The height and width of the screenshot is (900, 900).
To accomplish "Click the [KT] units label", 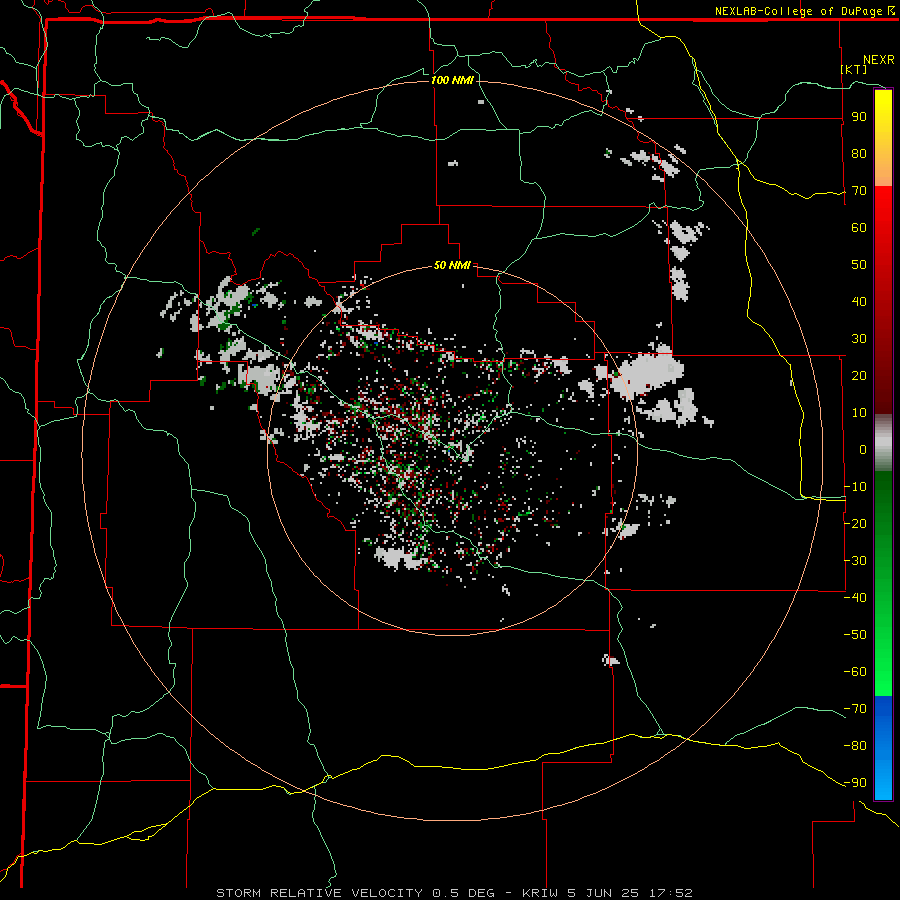I will (854, 69).
